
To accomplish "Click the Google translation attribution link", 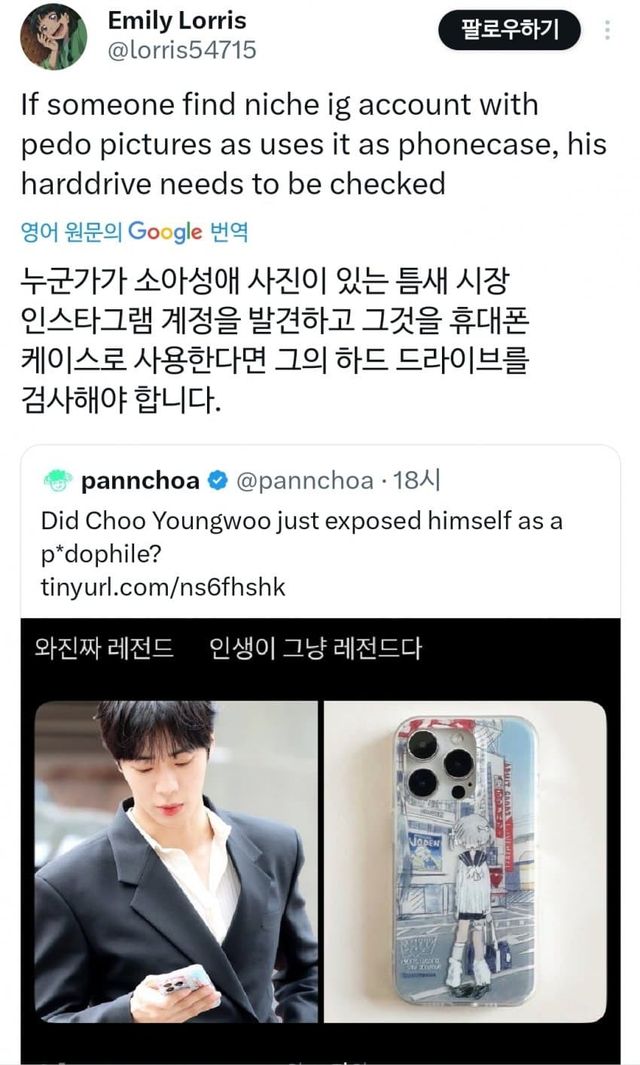I will [135, 232].
